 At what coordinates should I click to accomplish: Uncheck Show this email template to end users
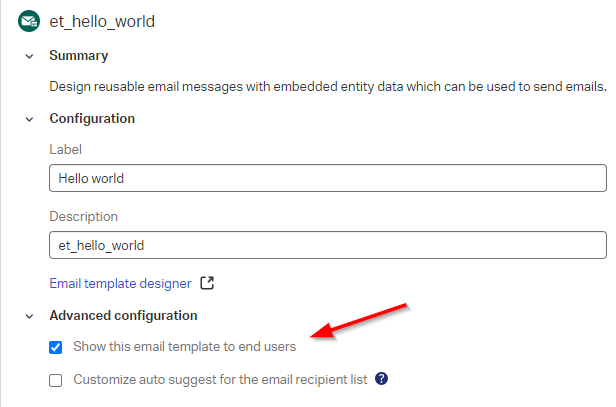[55, 347]
